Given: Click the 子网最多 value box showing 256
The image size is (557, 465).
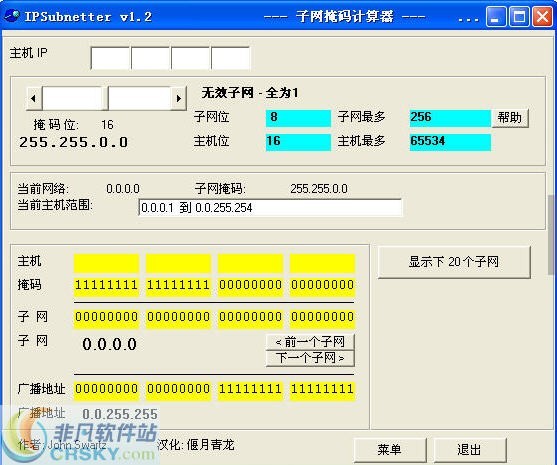Looking at the screenshot, I should click(x=450, y=118).
